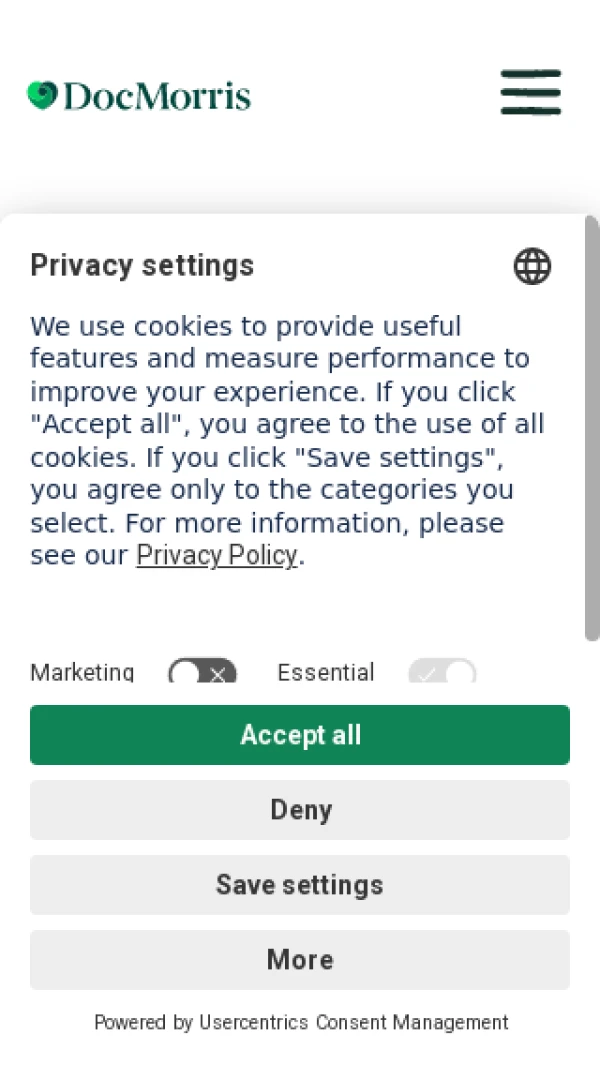Click the X mark in Marketing switch

(218, 675)
